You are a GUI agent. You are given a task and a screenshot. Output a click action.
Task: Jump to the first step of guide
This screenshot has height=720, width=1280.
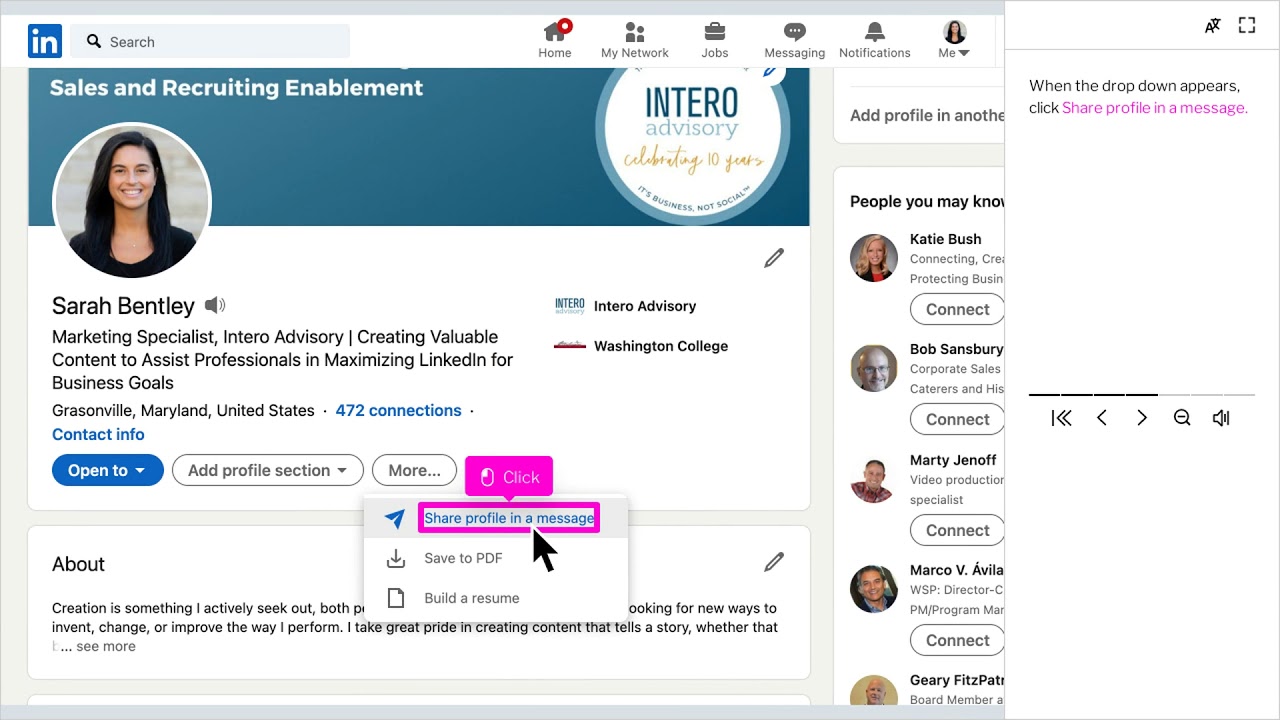point(1062,418)
